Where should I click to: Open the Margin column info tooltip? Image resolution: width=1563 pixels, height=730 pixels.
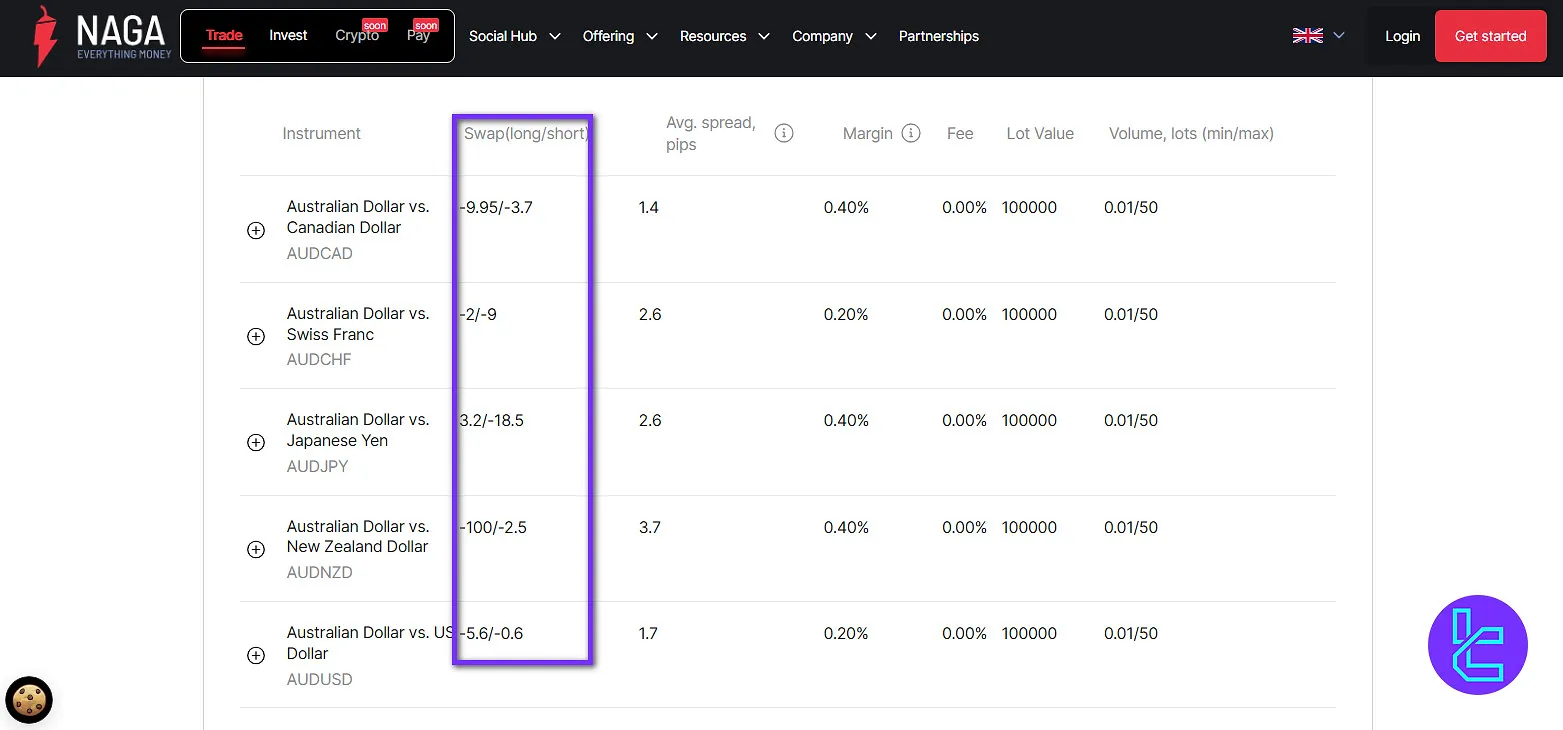(911, 132)
